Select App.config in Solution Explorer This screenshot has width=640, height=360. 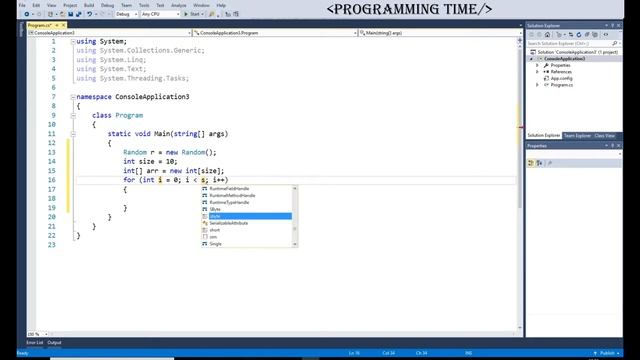pyautogui.click(x=561, y=78)
